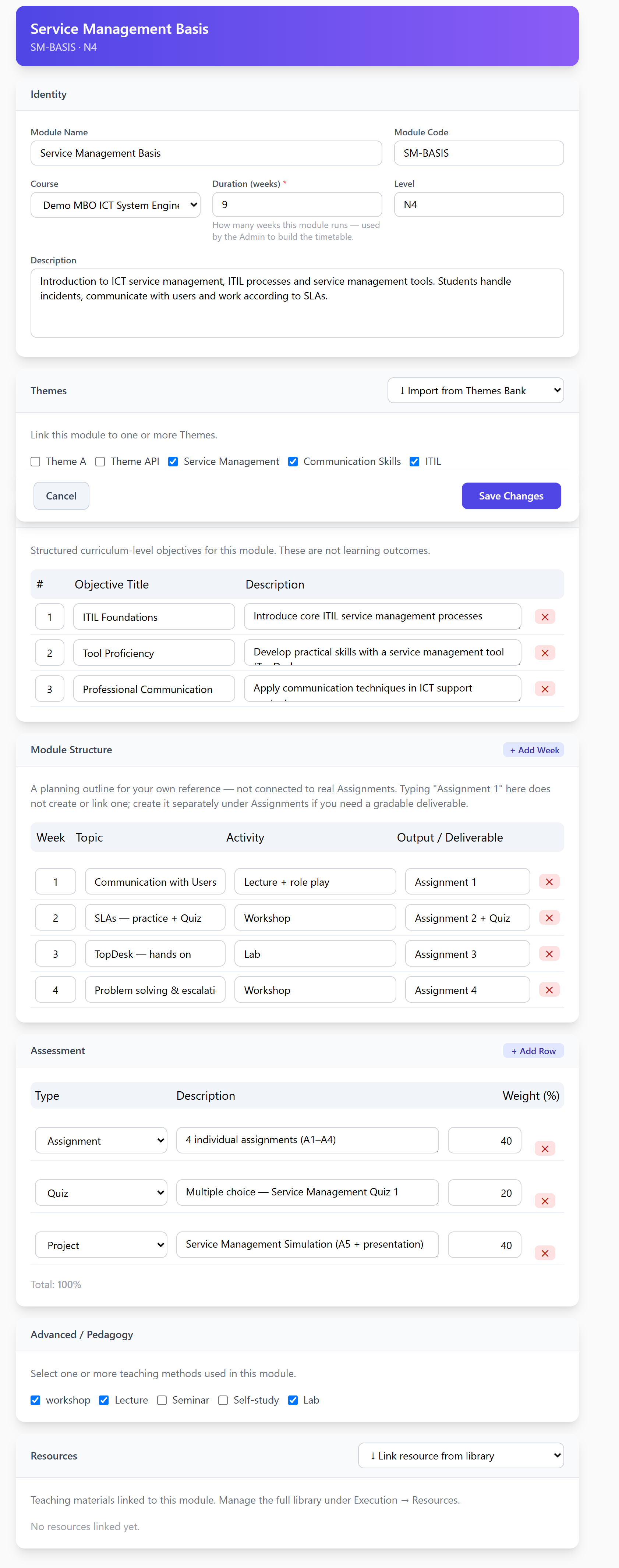Edit the Module Name field
The width and height of the screenshot is (619, 1568).
206,153
